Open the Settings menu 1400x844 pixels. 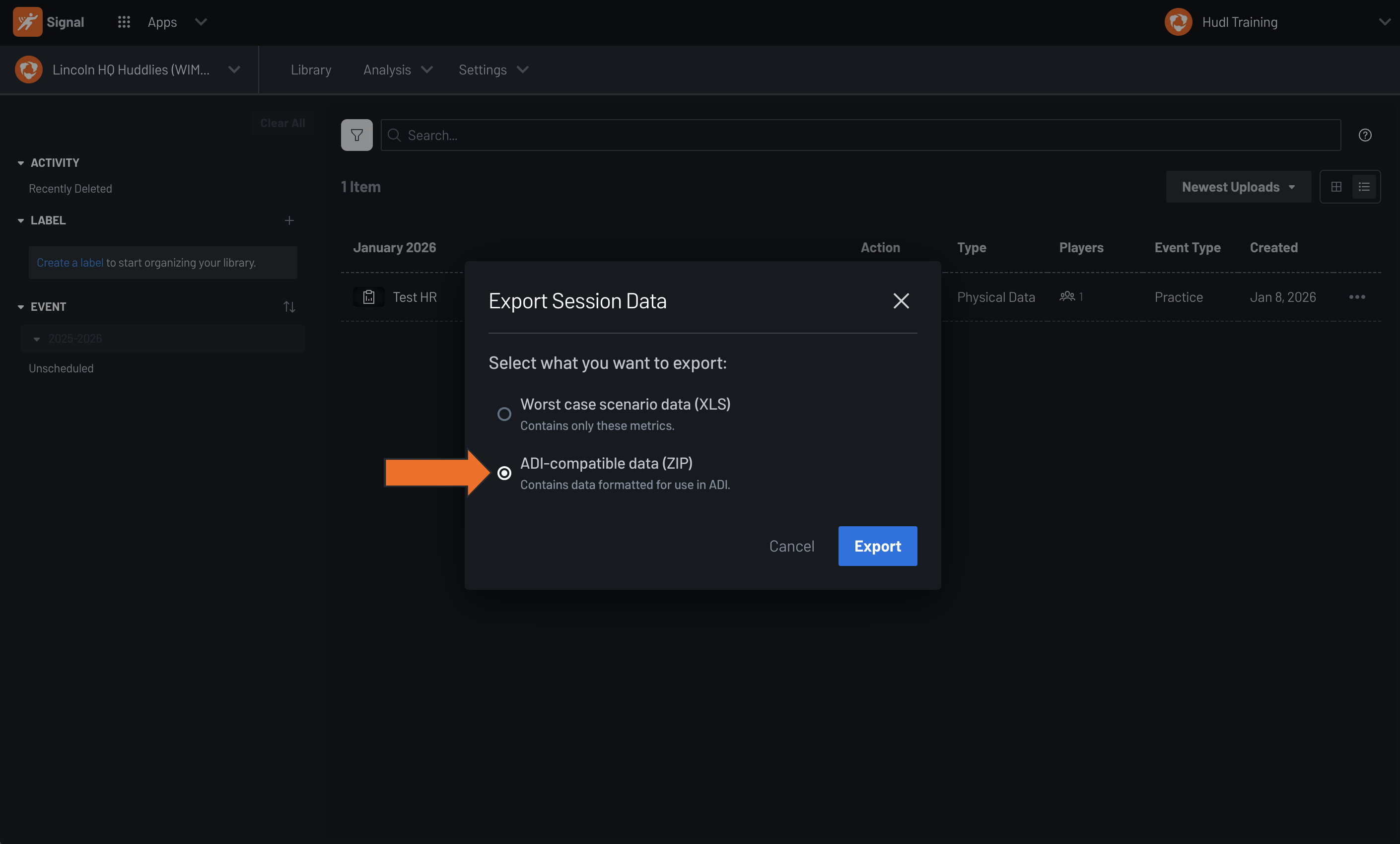point(494,70)
